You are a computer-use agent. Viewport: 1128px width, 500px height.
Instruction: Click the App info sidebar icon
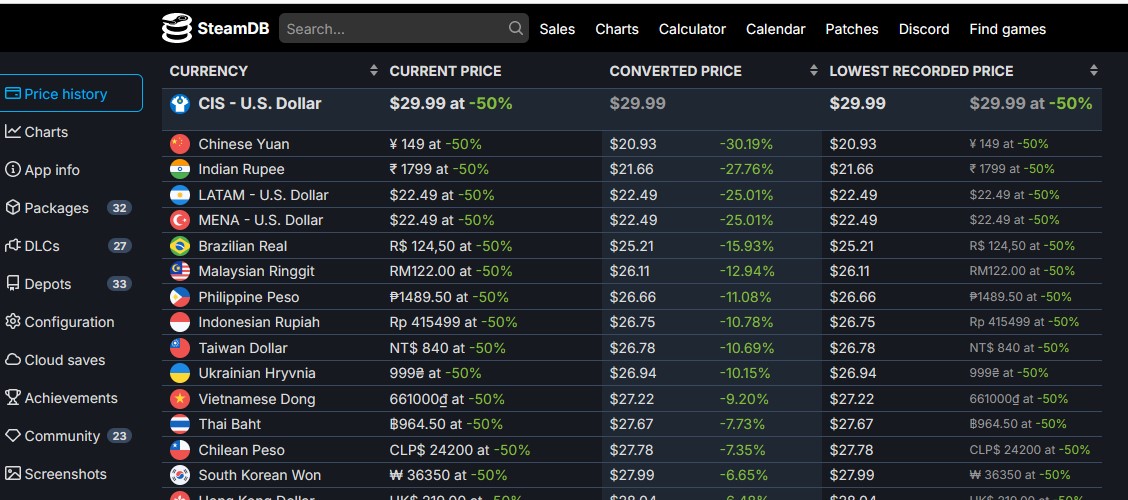(13, 170)
